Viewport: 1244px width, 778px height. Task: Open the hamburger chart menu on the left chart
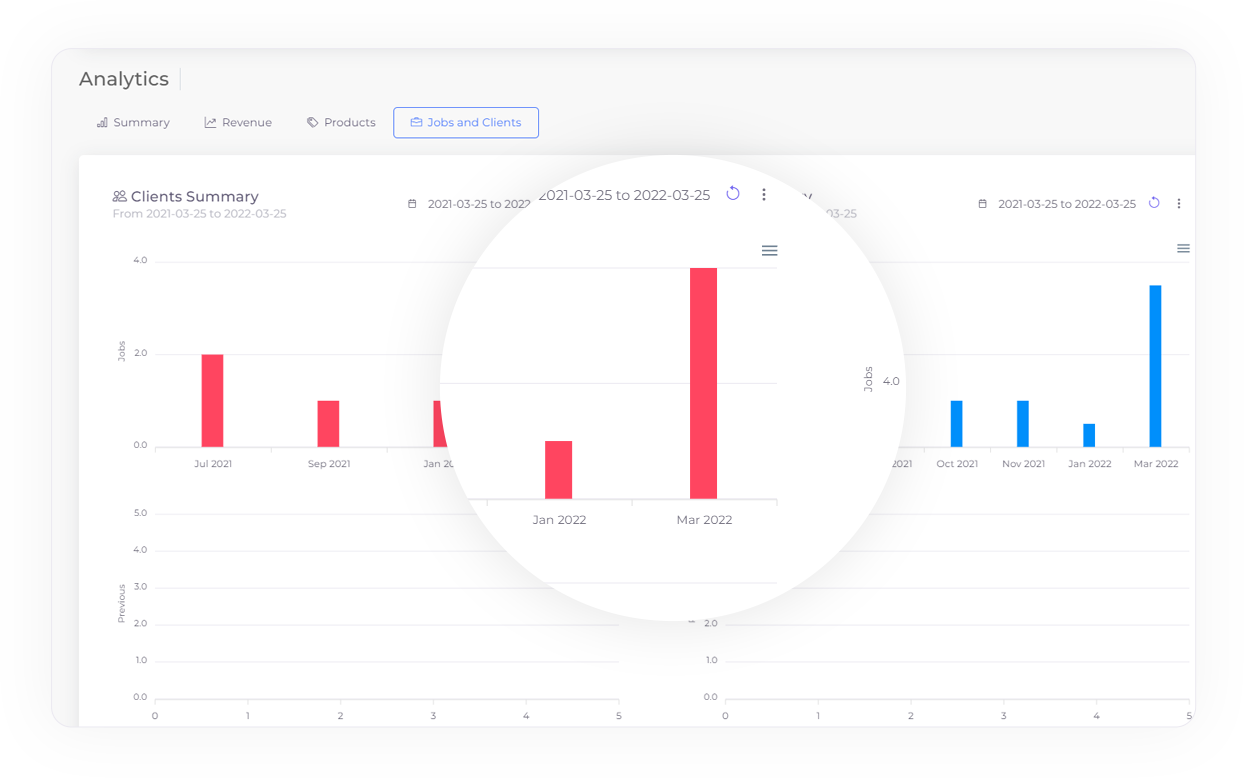coord(769,250)
